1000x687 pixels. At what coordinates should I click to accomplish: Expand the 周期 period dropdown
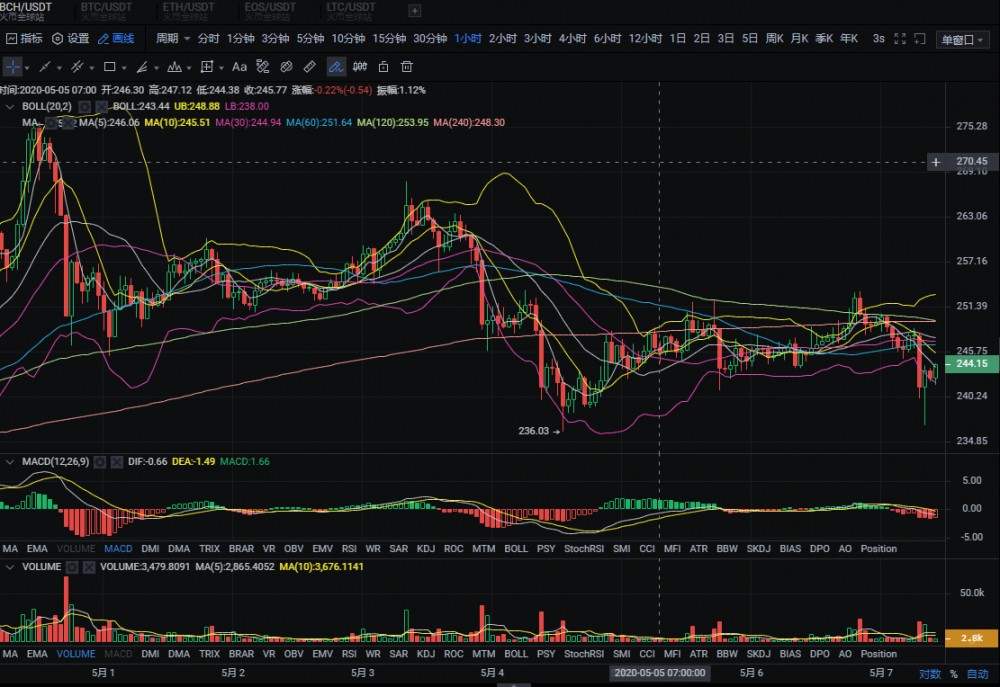point(172,39)
